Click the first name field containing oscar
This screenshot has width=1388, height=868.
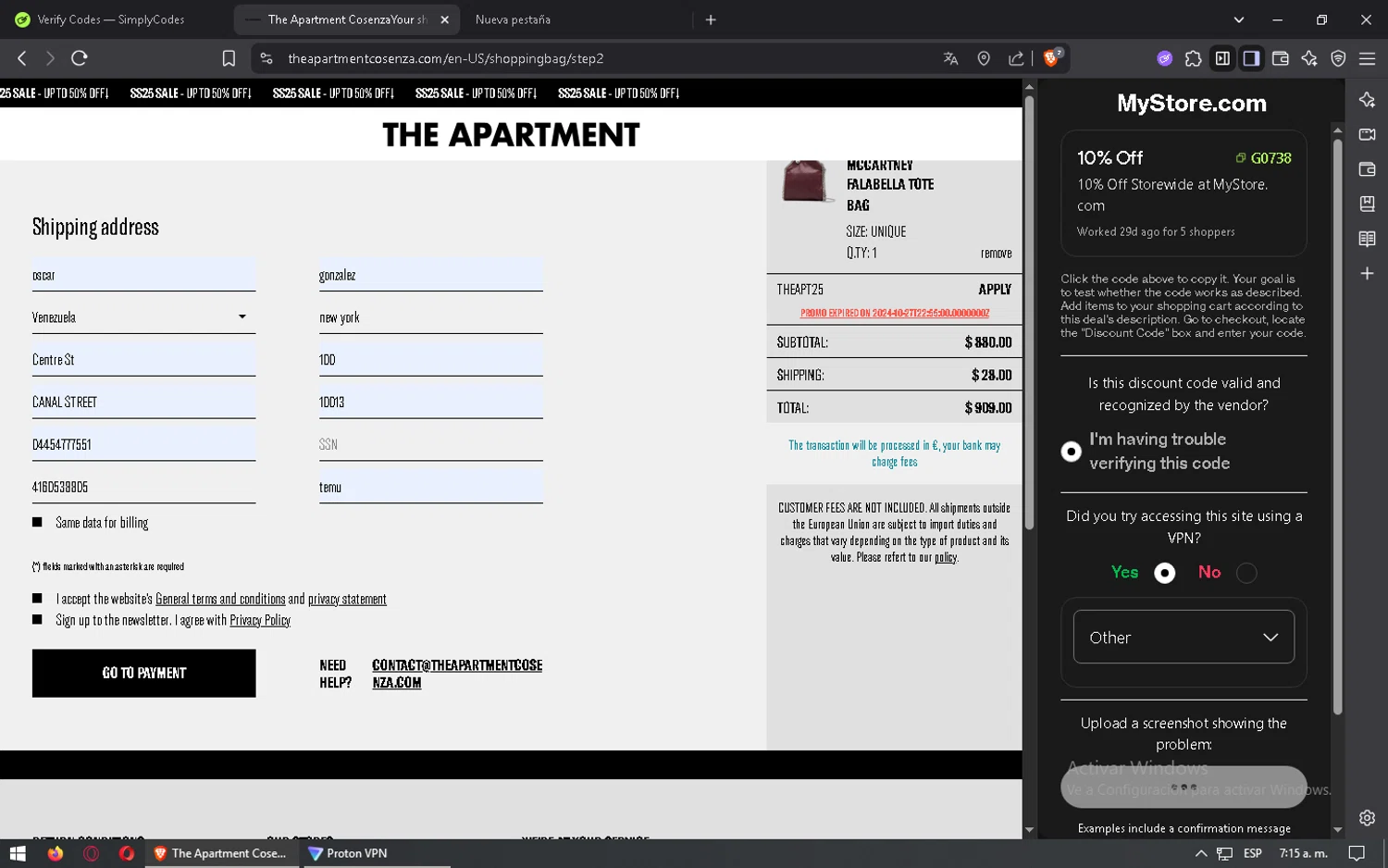click(x=143, y=275)
